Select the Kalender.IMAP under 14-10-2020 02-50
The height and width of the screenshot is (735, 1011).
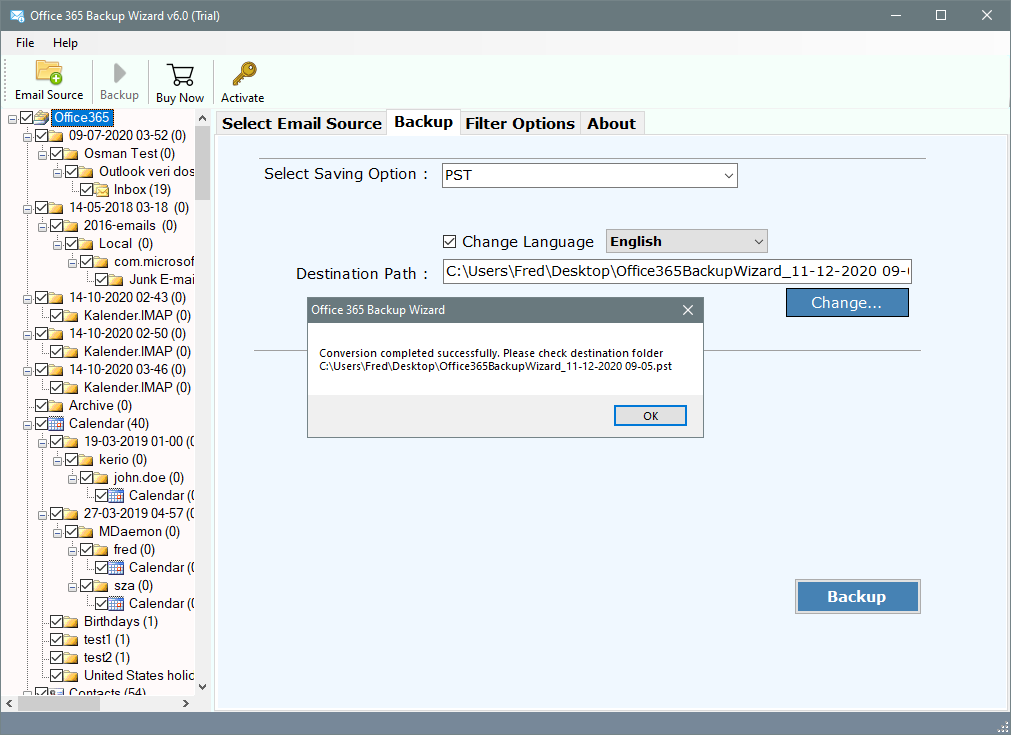point(137,351)
